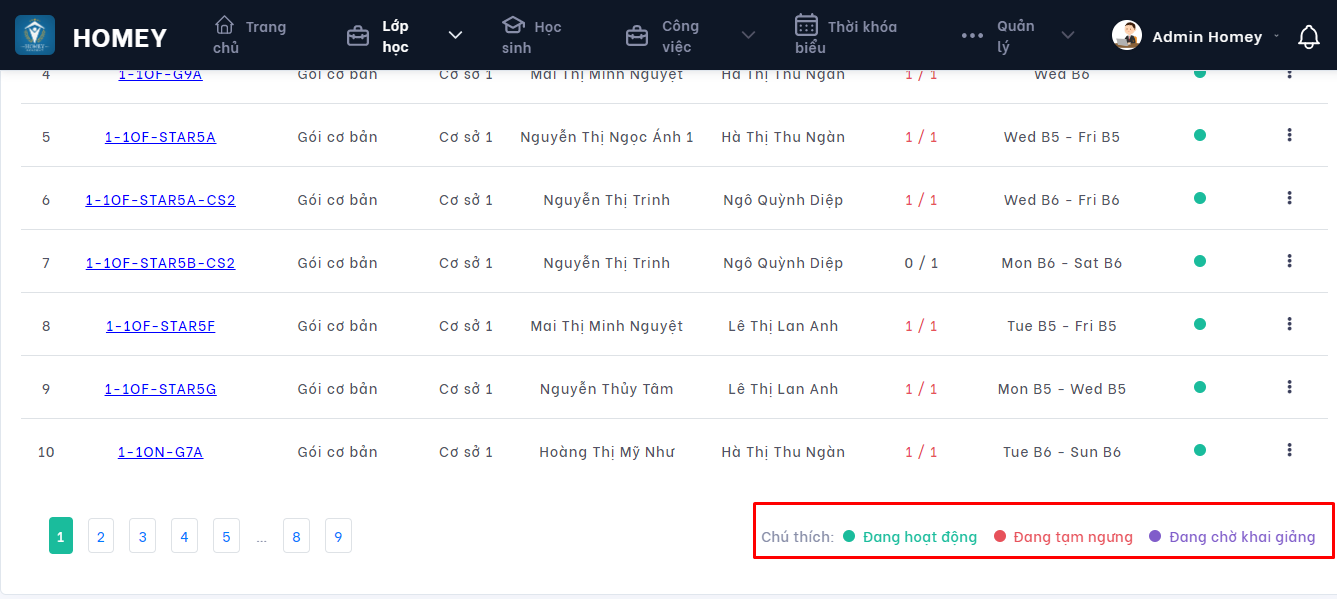Open the Admin Homey account dropdown

tap(1276, 37)
